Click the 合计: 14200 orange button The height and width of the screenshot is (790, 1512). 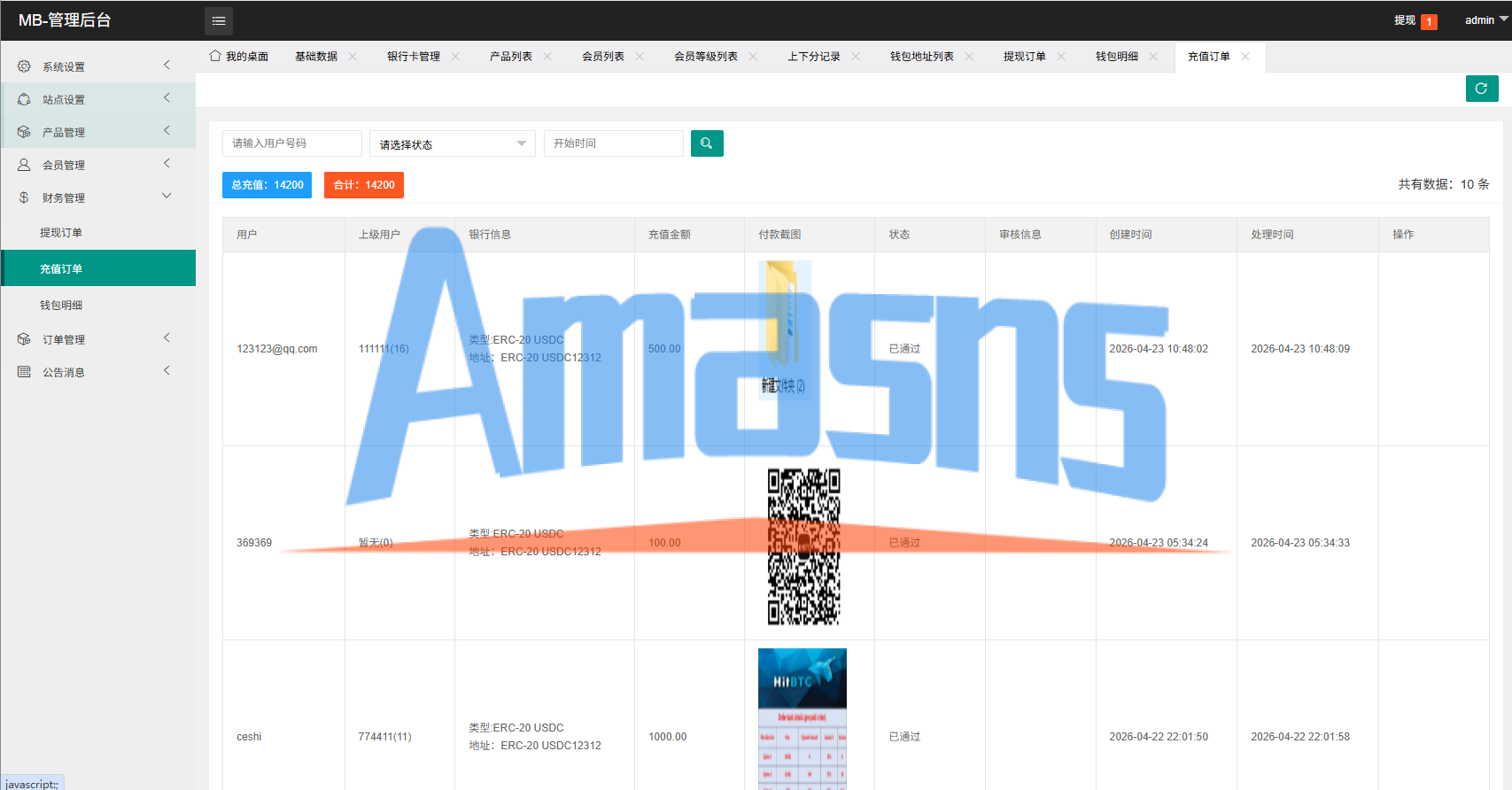[x=364, y=185]
